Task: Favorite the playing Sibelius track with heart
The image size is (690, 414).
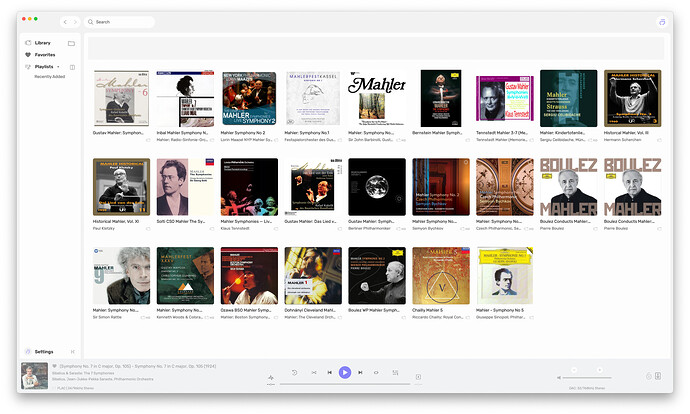Action: tap(55, 366)
